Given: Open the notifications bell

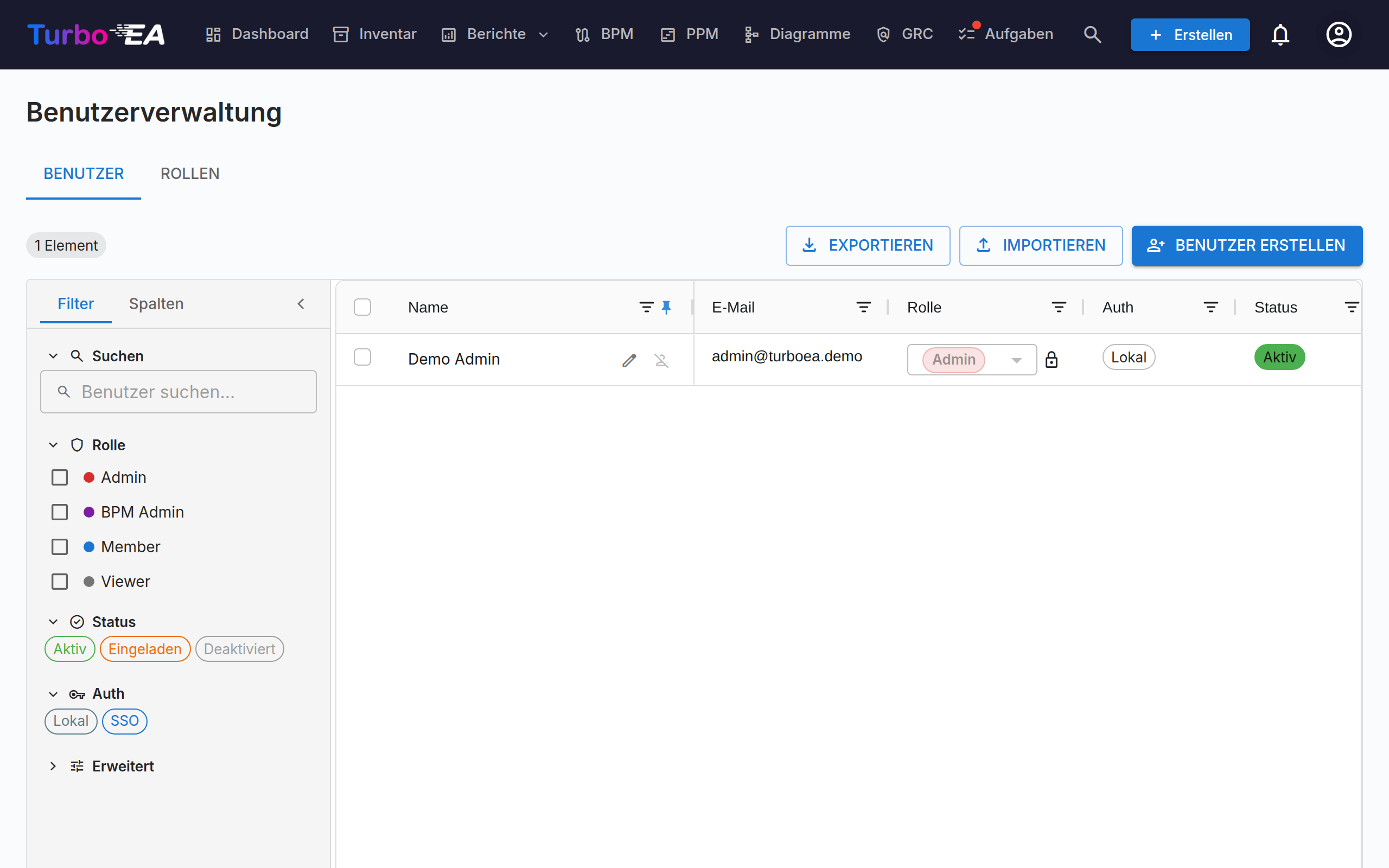Looking at the screenshot, I should (1280, 34).
